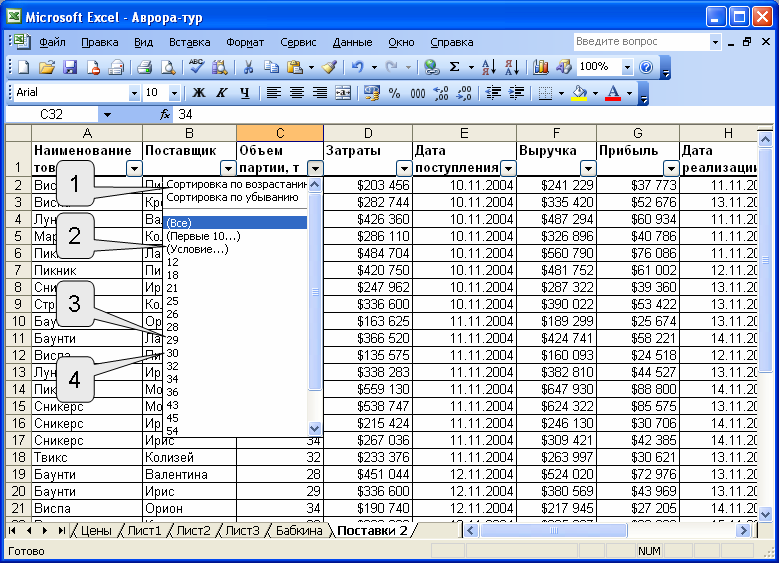Open the Данные menu
The image size is (779, 563).
click(352, 42)
